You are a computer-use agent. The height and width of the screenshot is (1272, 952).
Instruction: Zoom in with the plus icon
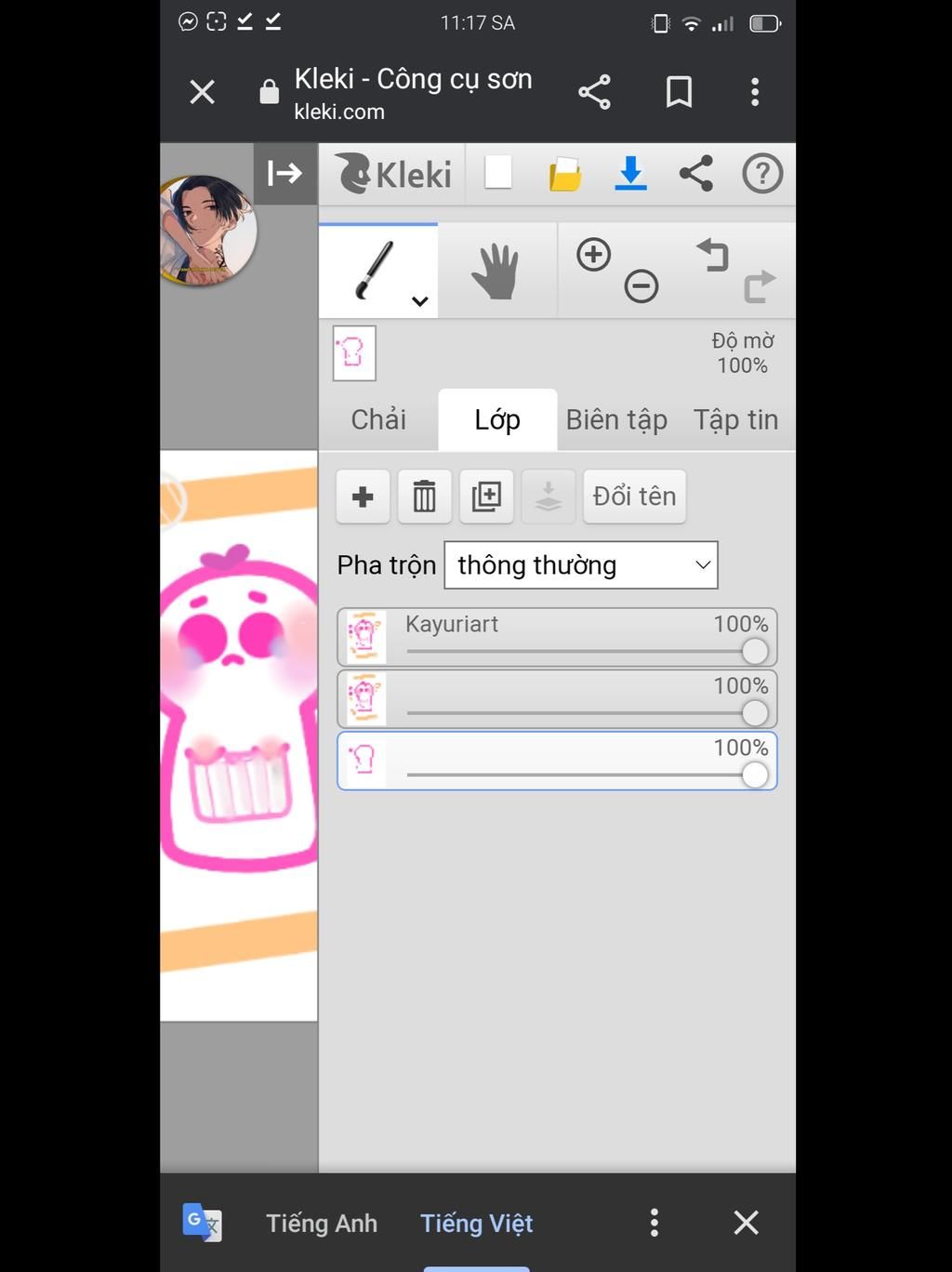(x=594, y=254)
